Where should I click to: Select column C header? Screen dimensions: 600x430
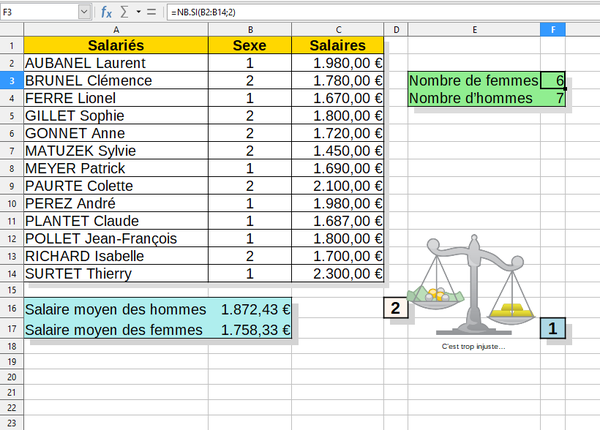(x=338, y=30)
